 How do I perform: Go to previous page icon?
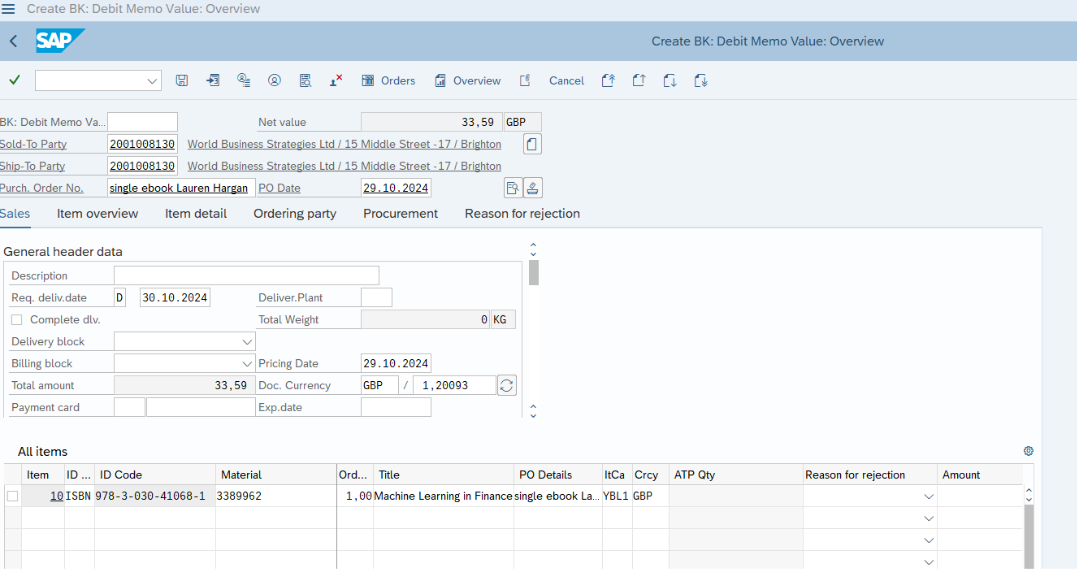(x=639, y=80)
